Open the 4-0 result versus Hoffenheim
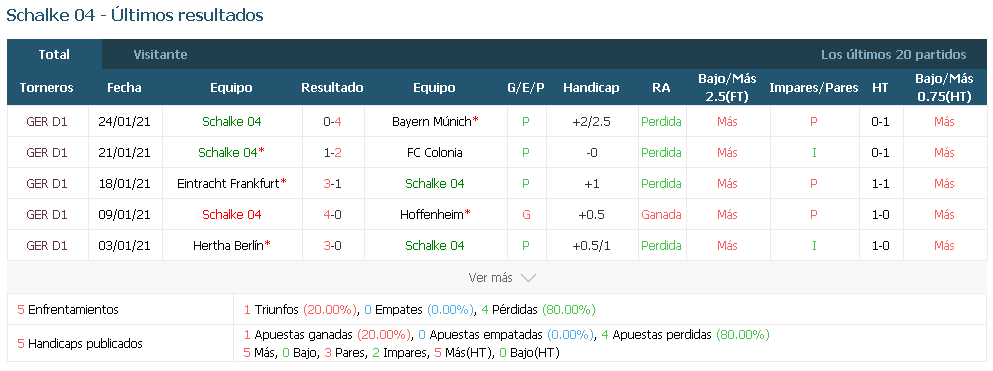Screen dimensions: 993x371 coord(332,215)
